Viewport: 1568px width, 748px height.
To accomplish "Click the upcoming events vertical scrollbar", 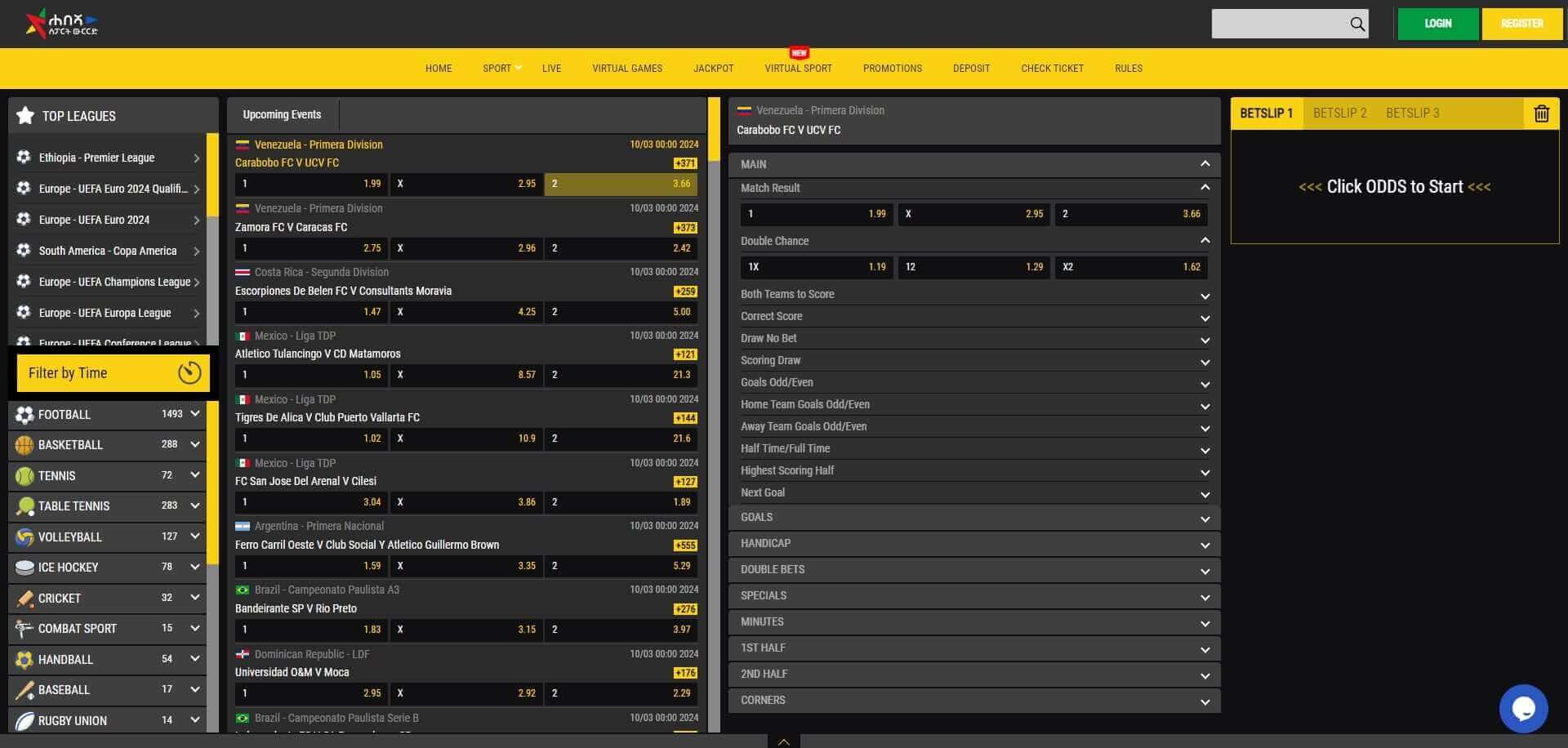I will coord(714,408).
